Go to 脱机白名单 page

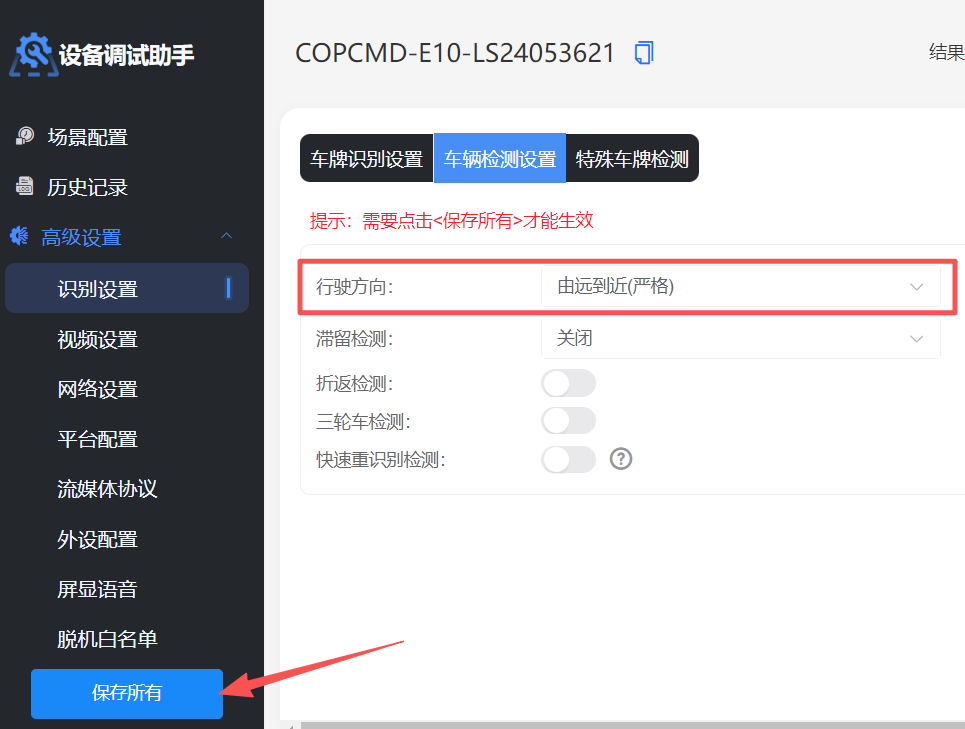point(107,639)
